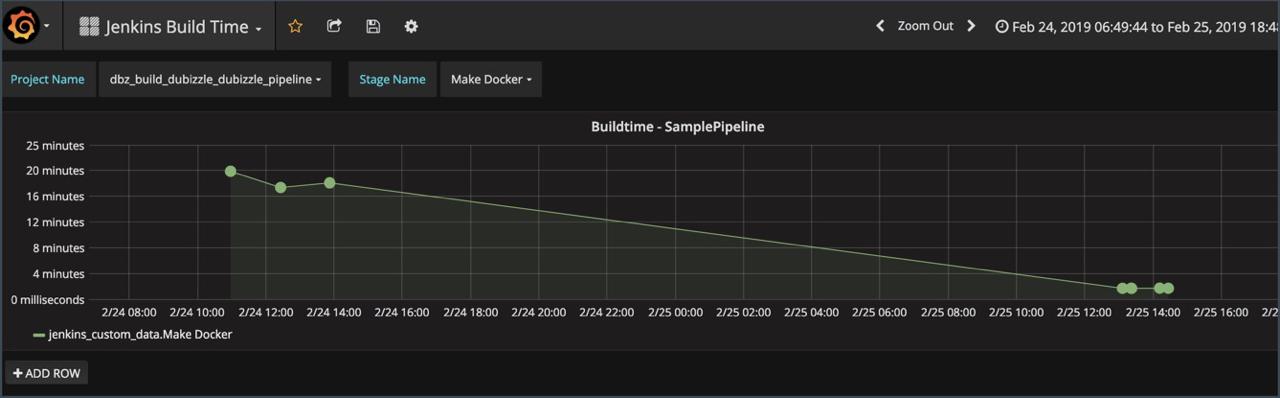Shift time range forward with right arrow
Viewport: 1280px width, 398px height.
tap(971, 26)
